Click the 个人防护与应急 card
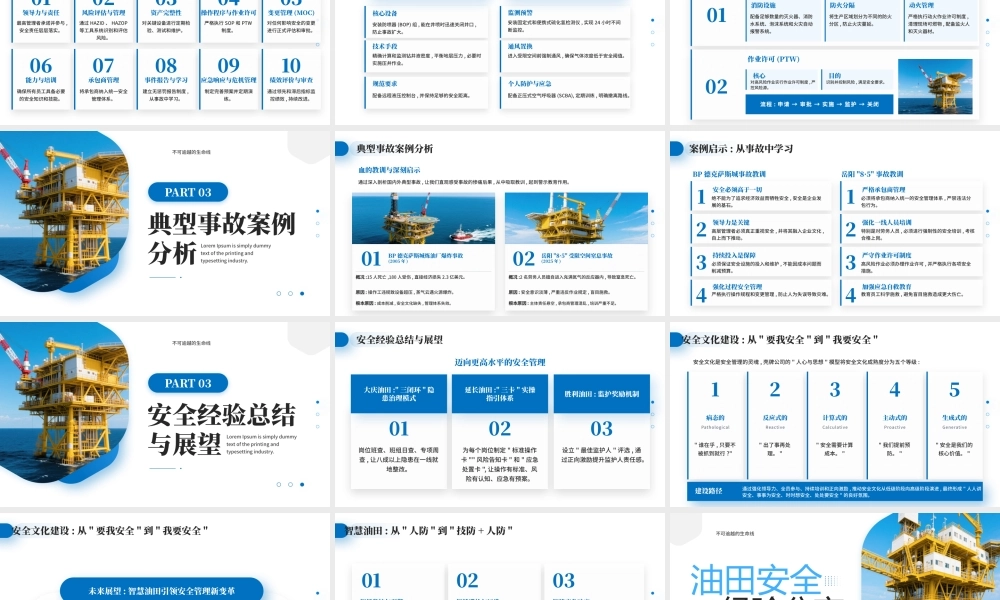The image size is (1000, 600). [x=566, y=92]
